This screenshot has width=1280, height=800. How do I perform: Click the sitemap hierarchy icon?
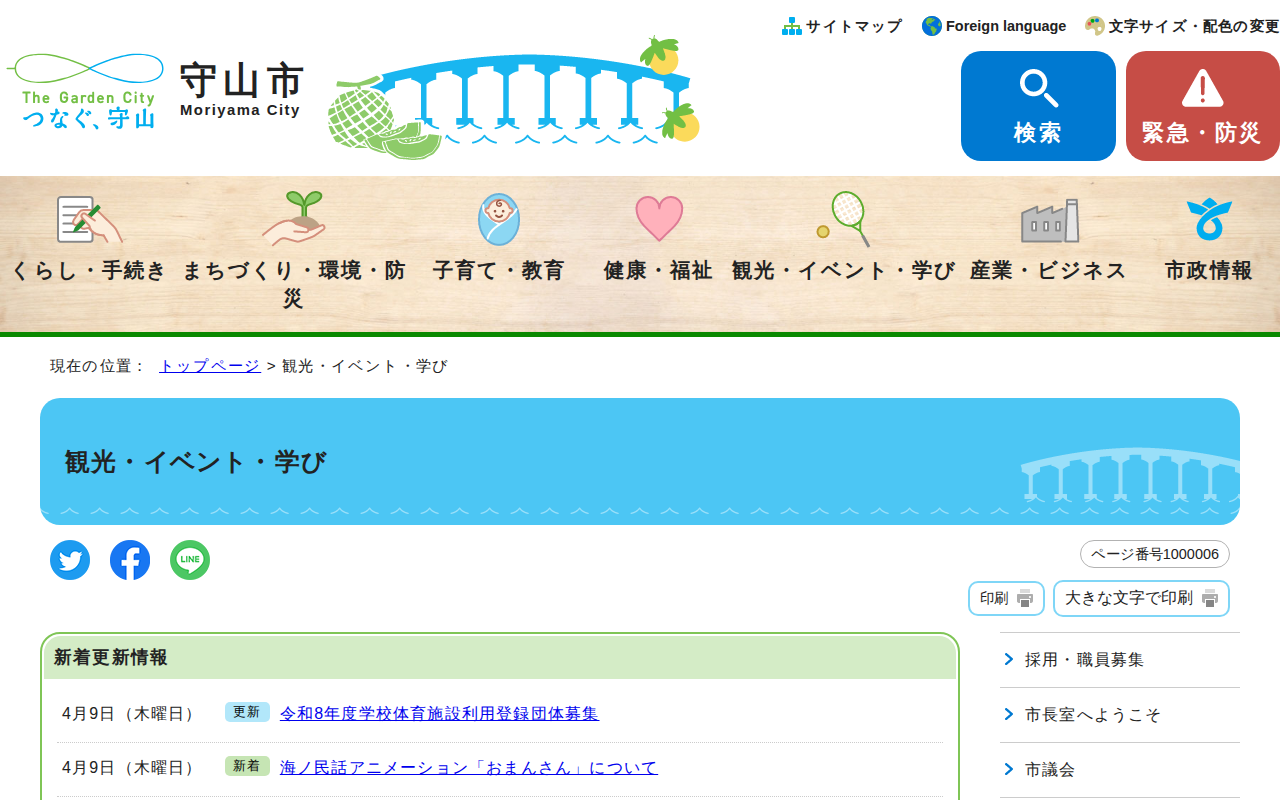click(792, 26)
